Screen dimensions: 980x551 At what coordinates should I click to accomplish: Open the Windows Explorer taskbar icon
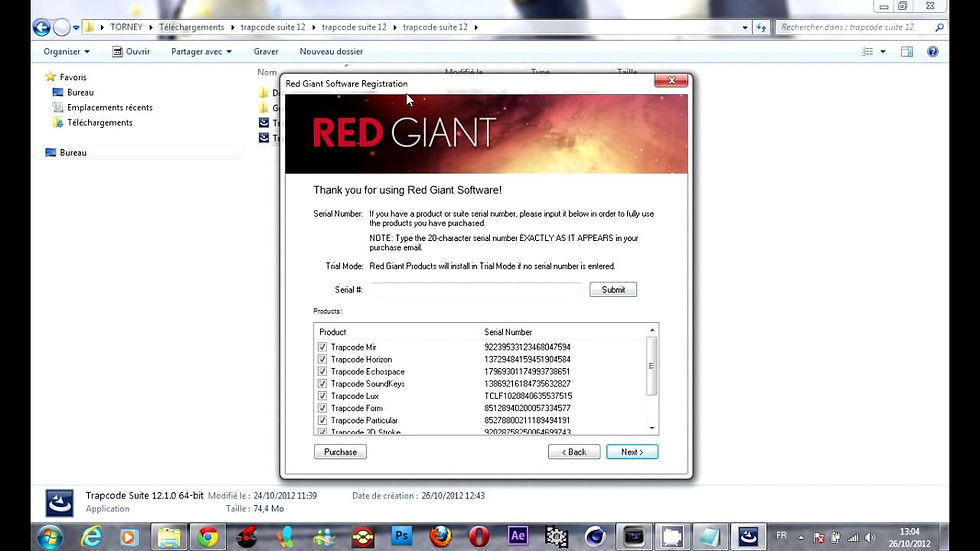coord(169,537)
